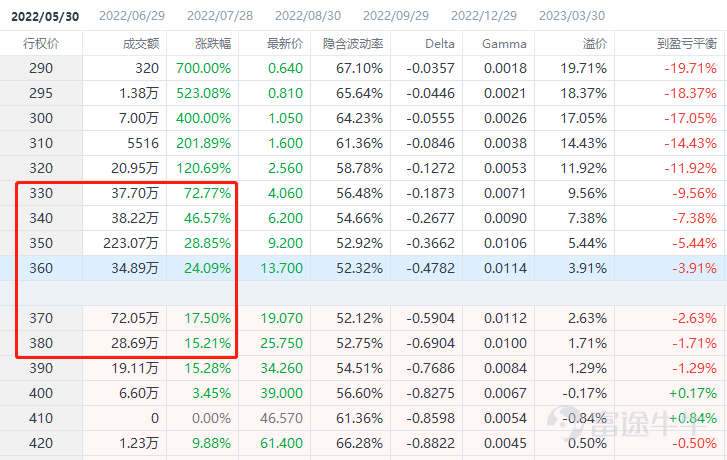Click latest price 61.400
The width and height of the screenshot is (727, 460).
point(282,444)
